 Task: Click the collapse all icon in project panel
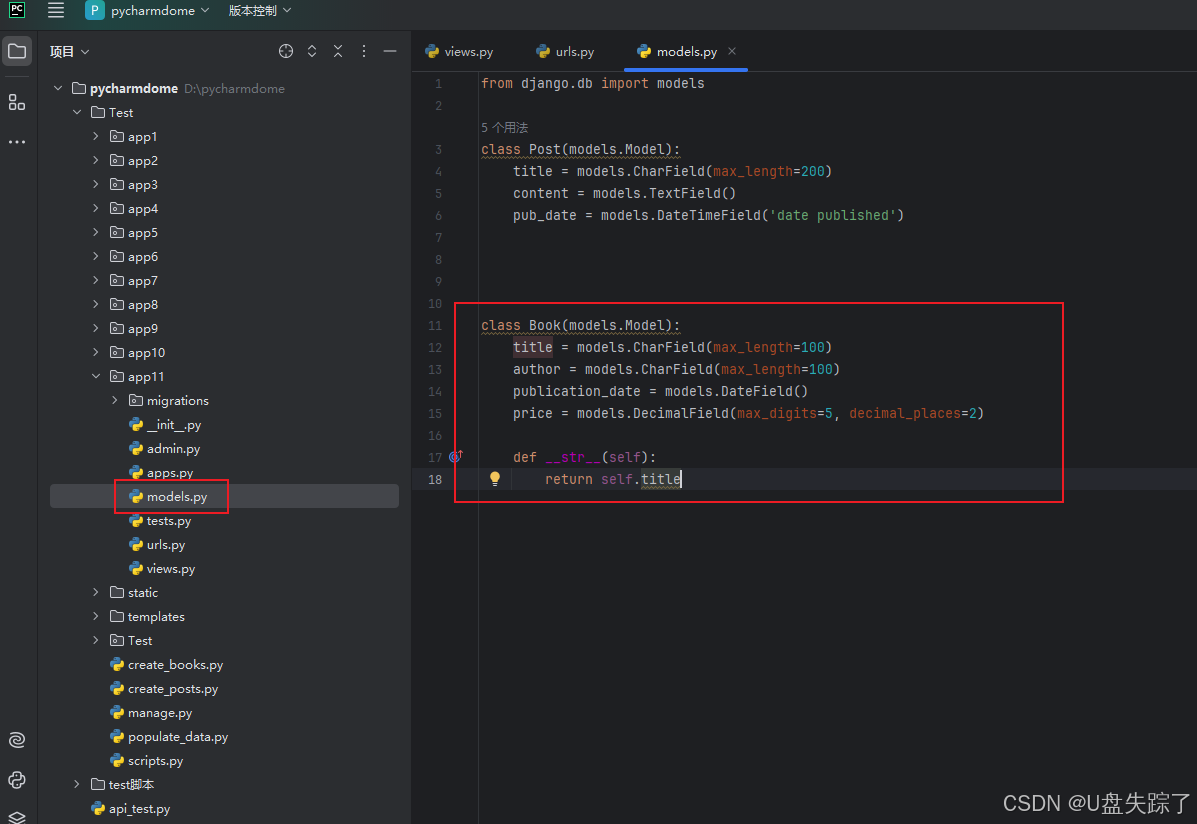338,51
